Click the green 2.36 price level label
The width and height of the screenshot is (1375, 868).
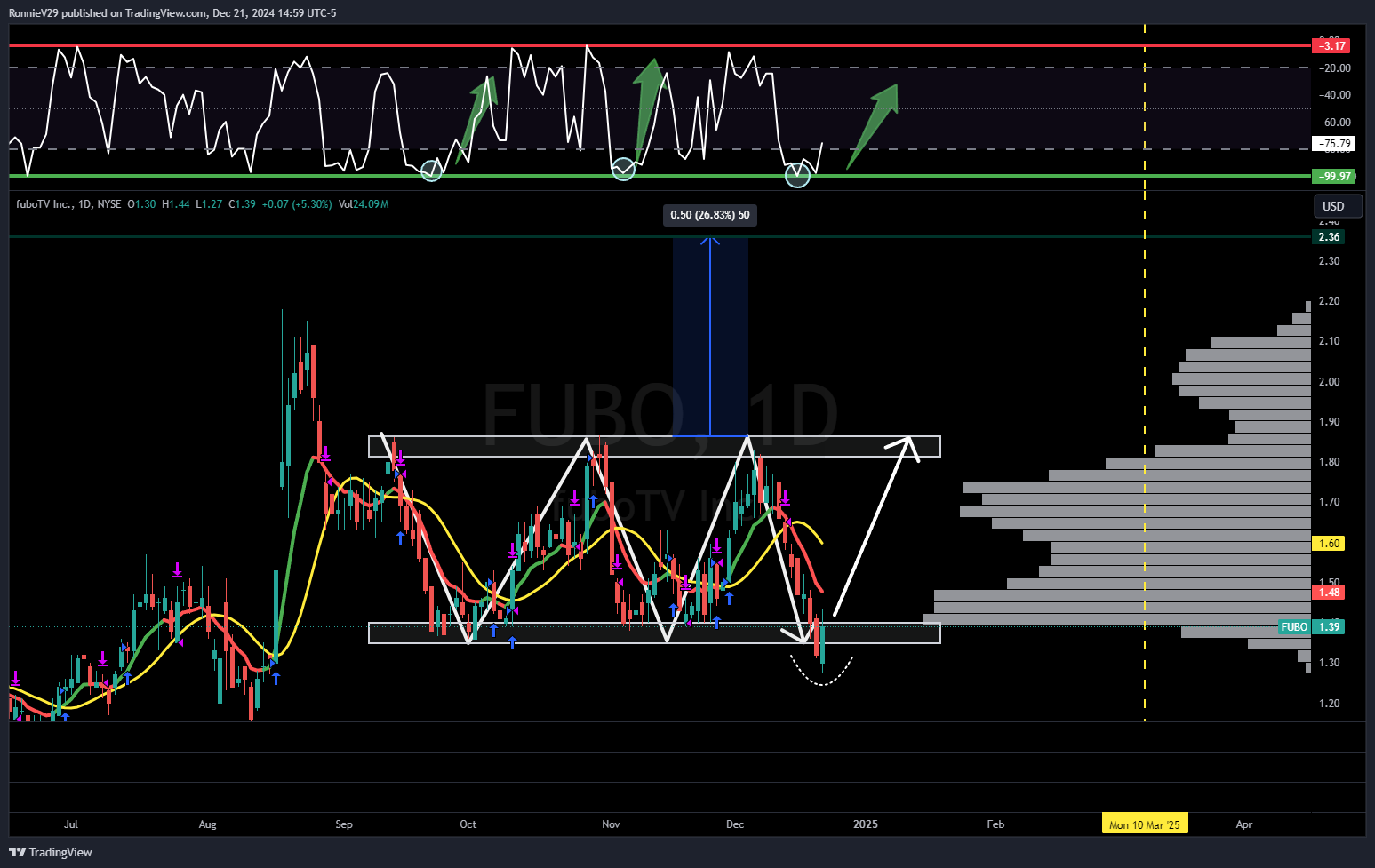point(1329,236)
